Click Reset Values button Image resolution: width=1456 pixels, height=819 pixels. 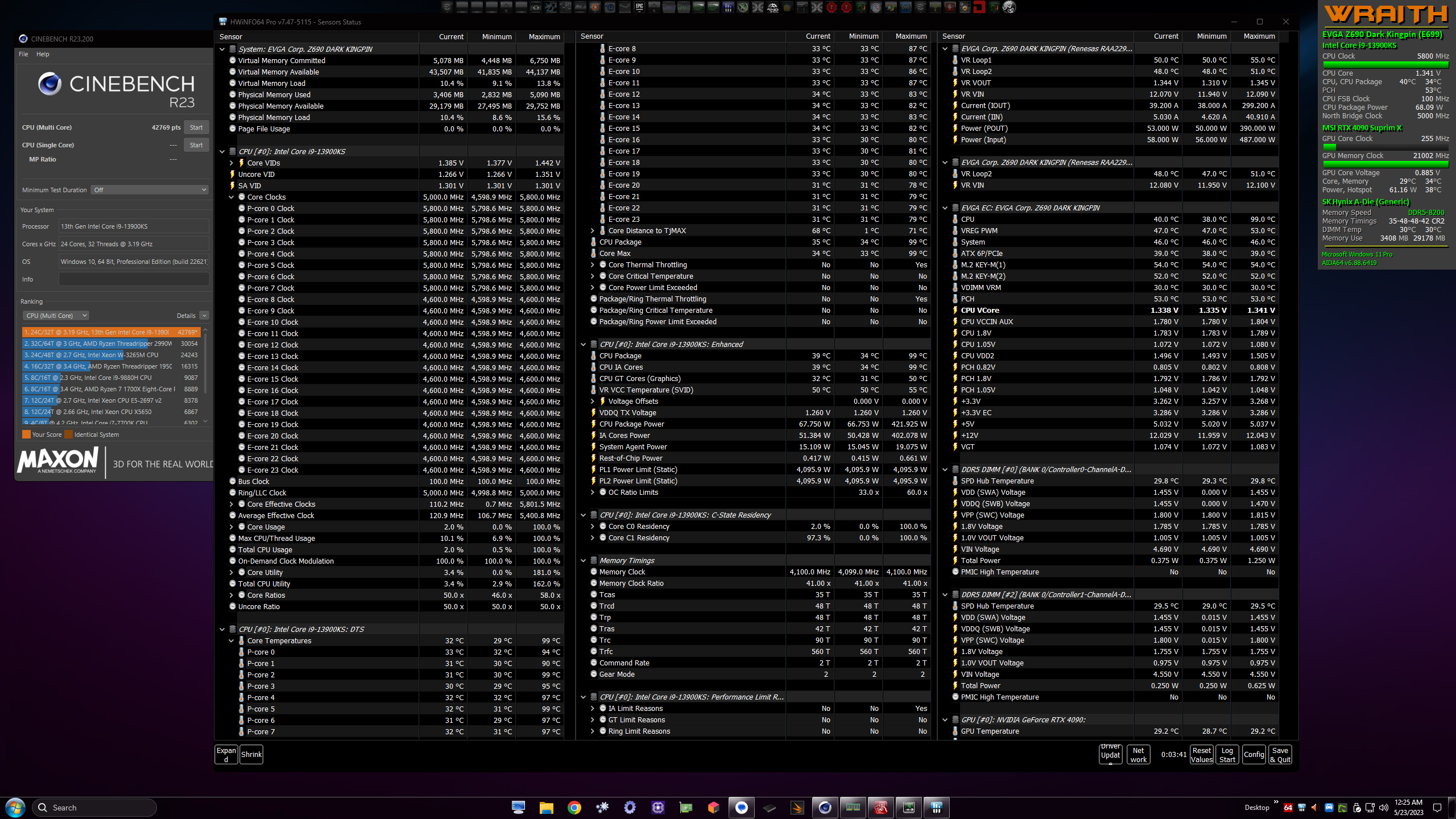1202,755
